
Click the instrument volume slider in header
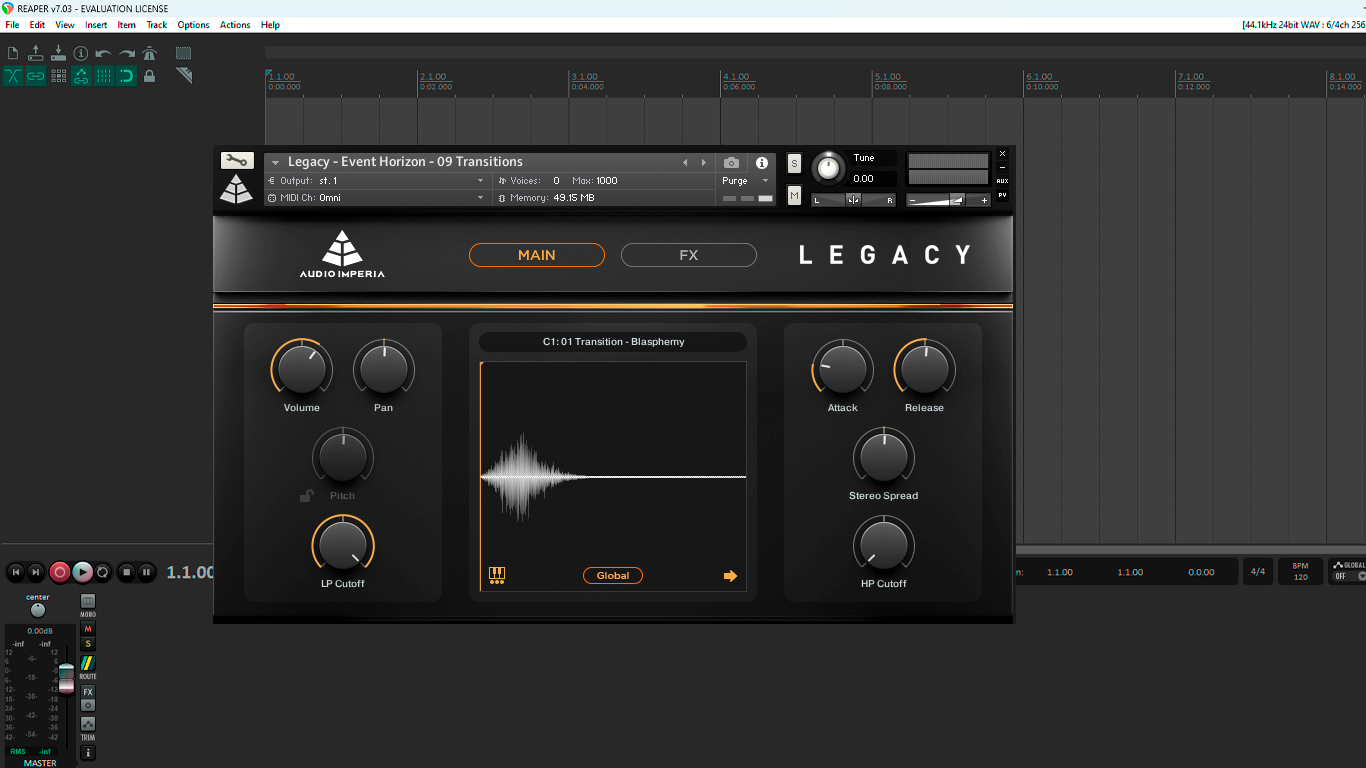click(x=948, y=200)
